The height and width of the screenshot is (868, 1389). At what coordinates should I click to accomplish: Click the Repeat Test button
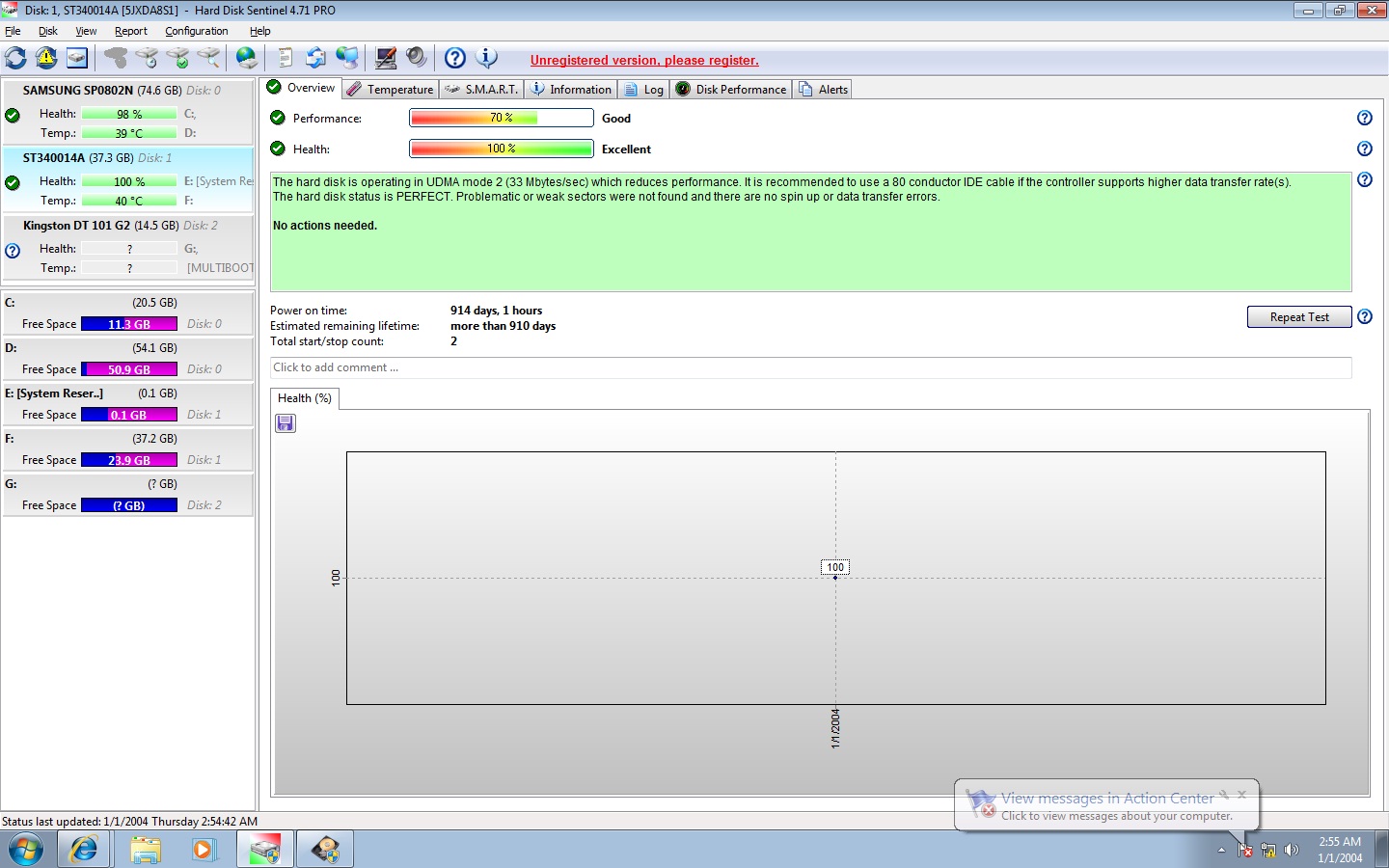pyautogui.click(x=1299, y=317)
